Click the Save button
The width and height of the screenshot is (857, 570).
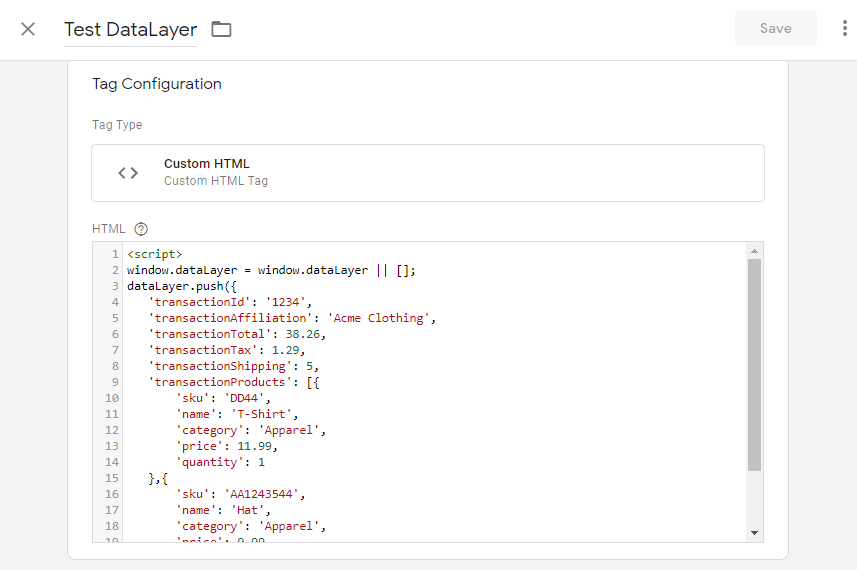pyautogui.click(x=775, y=29)
